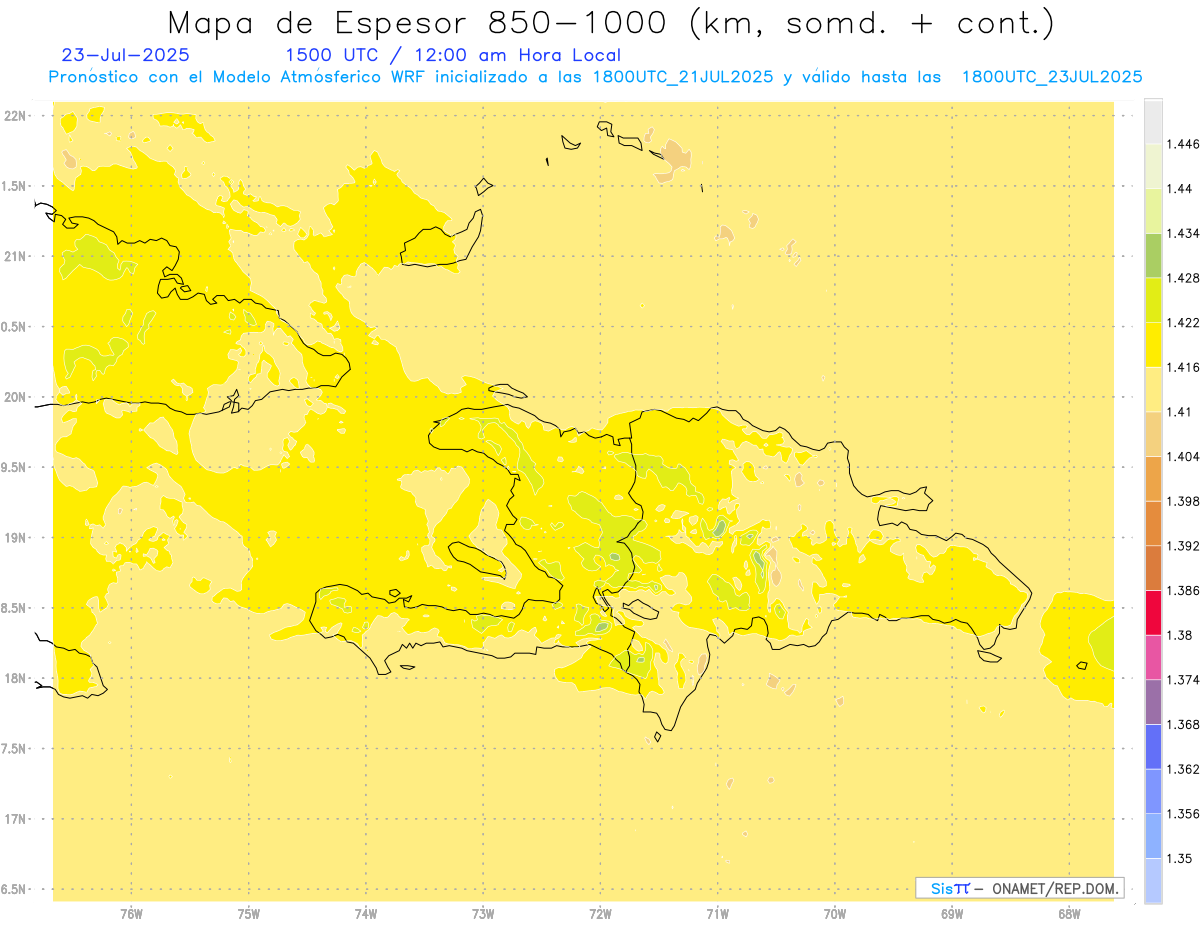This screenshot has width=1200, height=927.
Task: Click the '22N' latitude label
Action: coord(15,115)
